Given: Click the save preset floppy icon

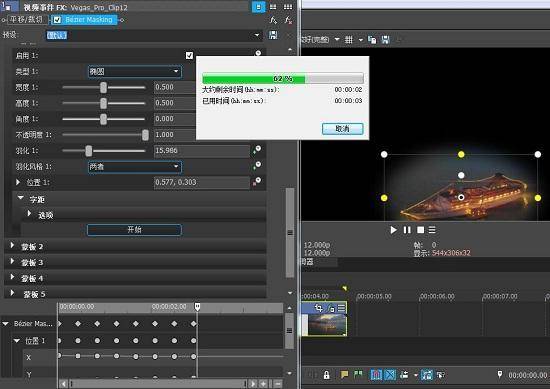Looking at the screenshot, I should click(273, 35).
